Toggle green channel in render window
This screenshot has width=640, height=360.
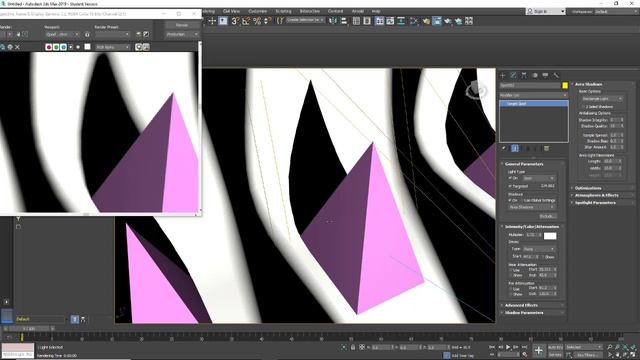pos(56,47)
